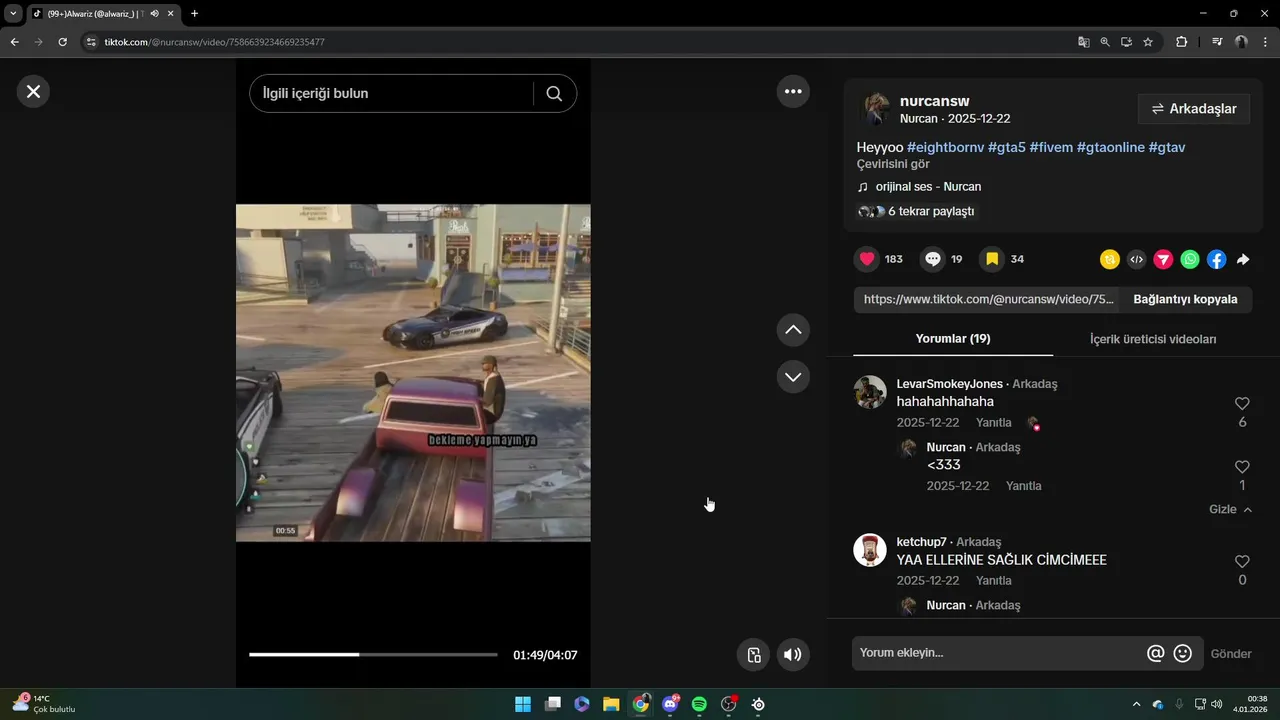1280x720 pixels.
Task: Click the embed code icon
Action: coord(1136,259)
